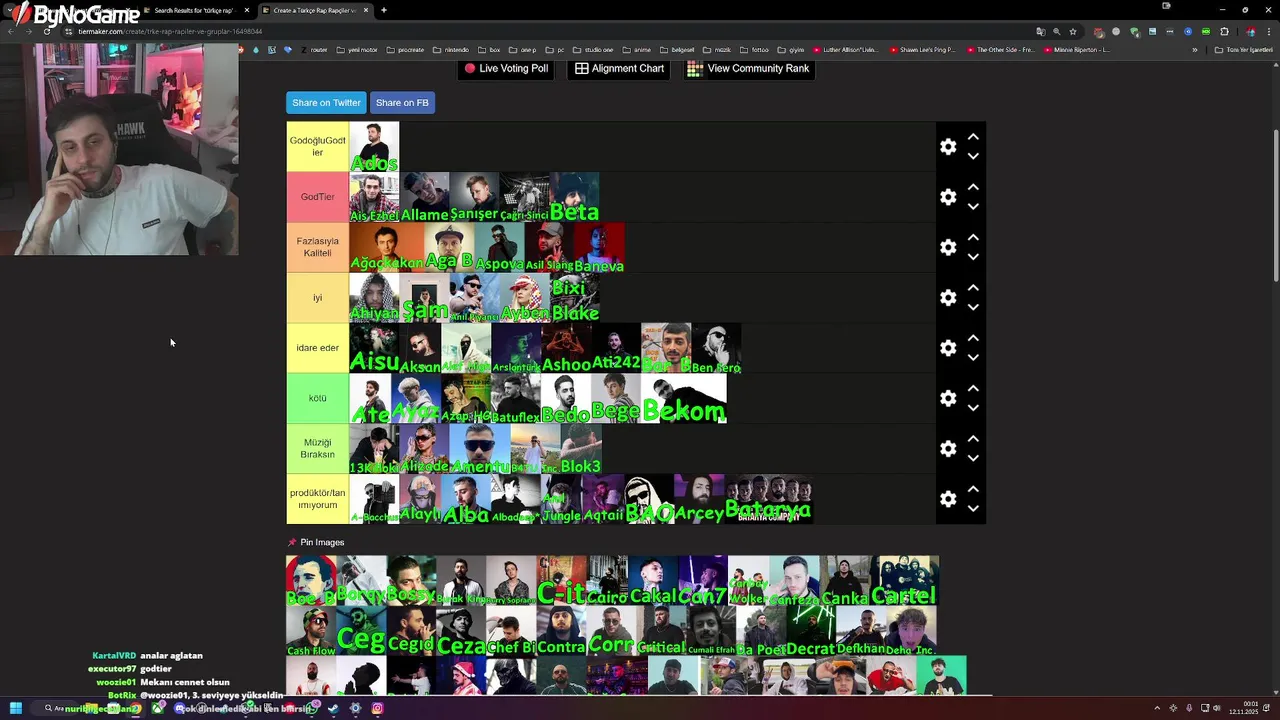
Task: Select Şam image in iyi row
Action: [424, 298]
